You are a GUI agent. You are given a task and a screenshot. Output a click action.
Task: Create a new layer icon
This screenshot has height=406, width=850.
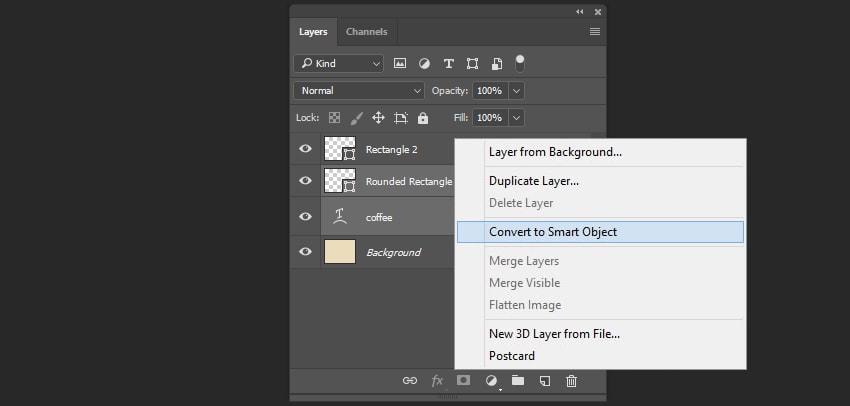[x=545, y=381]
